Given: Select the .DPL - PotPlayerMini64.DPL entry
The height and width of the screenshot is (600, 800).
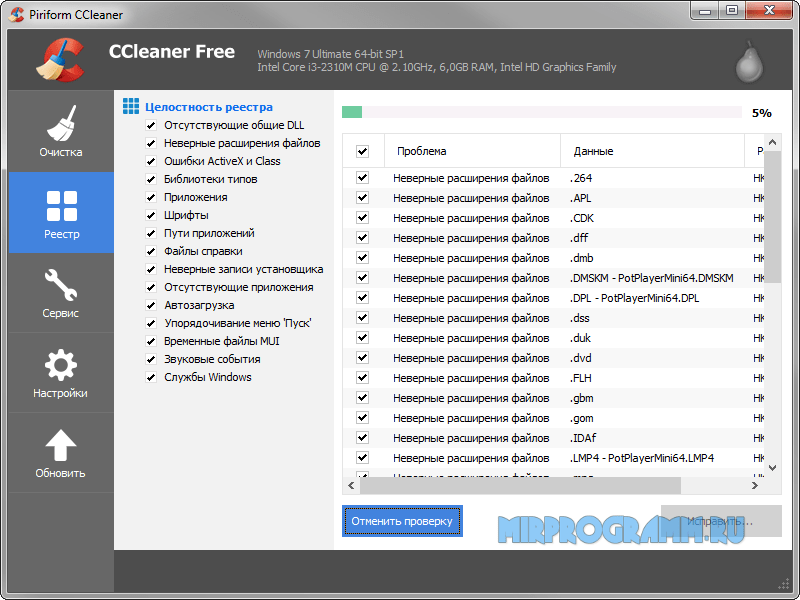Looking at the screenshot, I should point(634,298).
